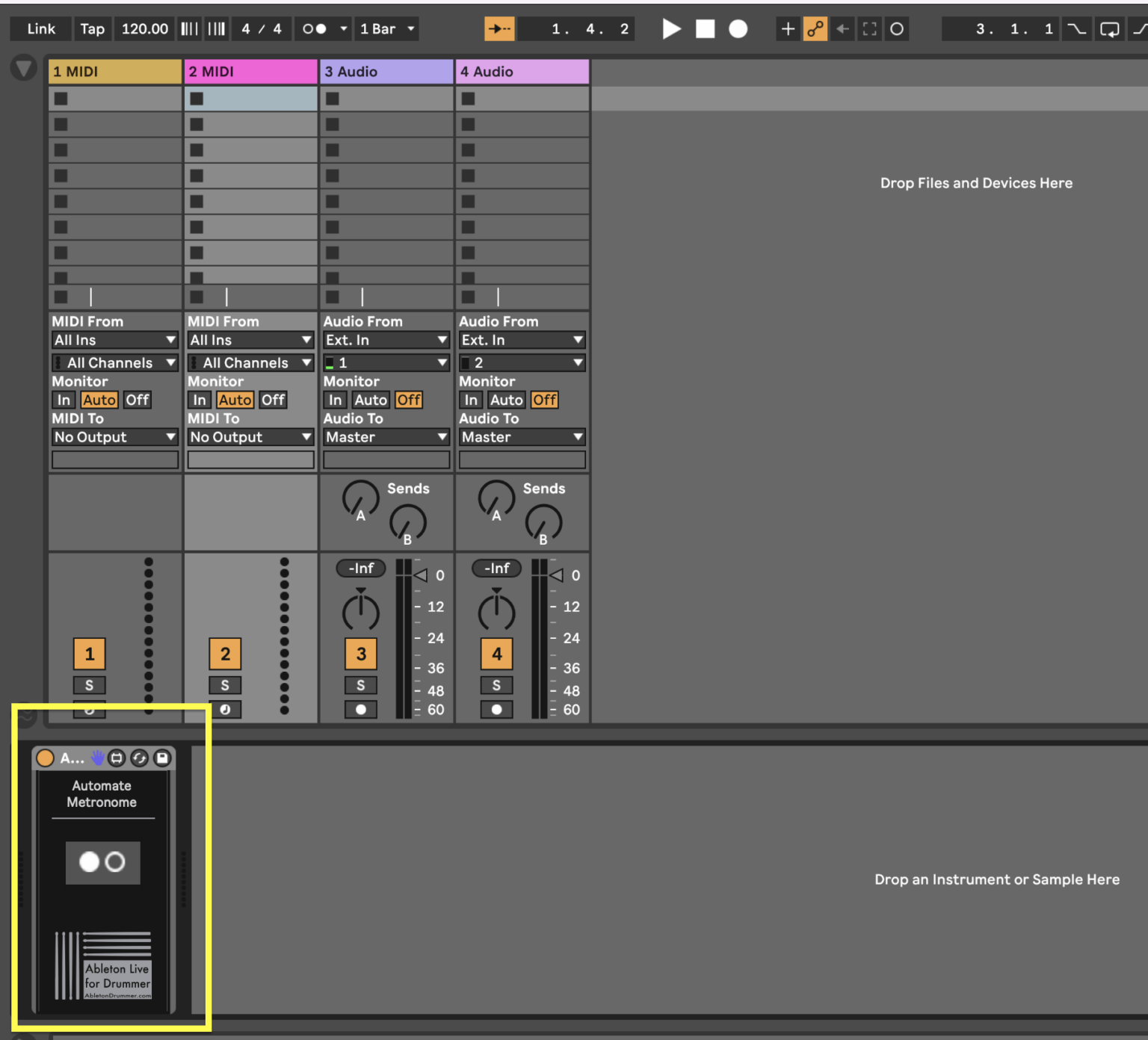
Task: Select the 2 MIDI track header
Action: pos(250,71)
